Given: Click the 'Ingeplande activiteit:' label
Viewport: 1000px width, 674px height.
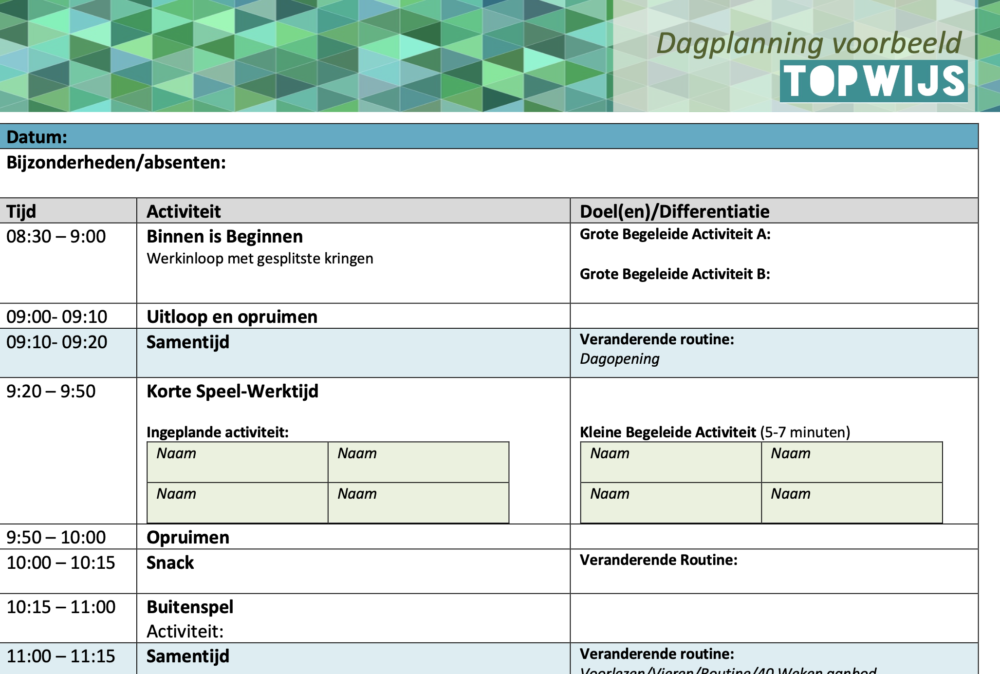Looking at the screenshot, I should (x=217, y=432).
